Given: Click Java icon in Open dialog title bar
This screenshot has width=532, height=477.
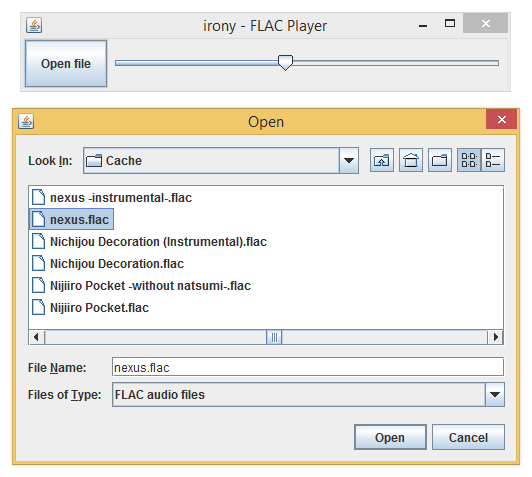Looking at the screenshot, I should click(x=26, y=121).
